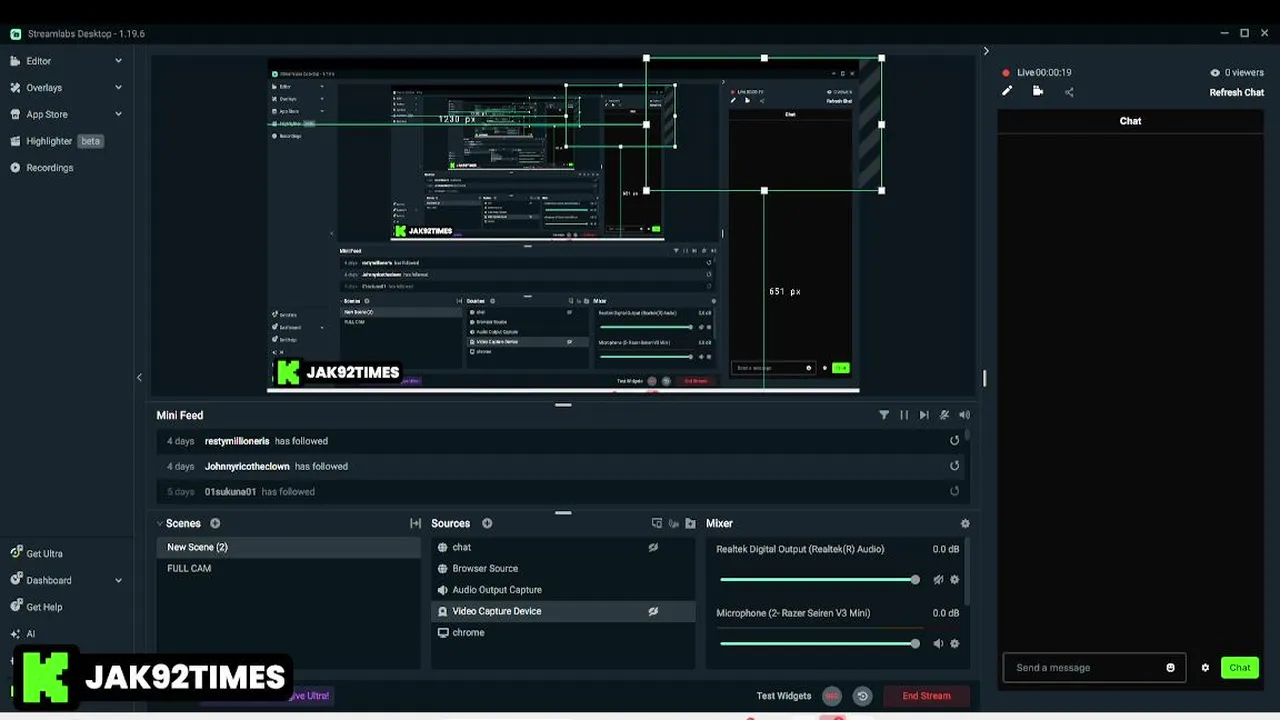Expand the Overlays dropdown chevron

coord(118,88)
